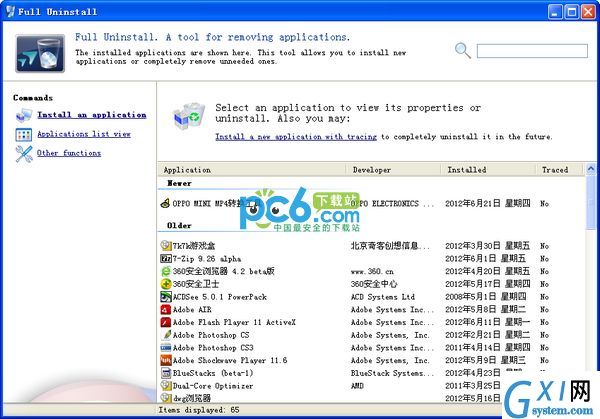Click the vertical scrollbar thumb

click(591, 202)
